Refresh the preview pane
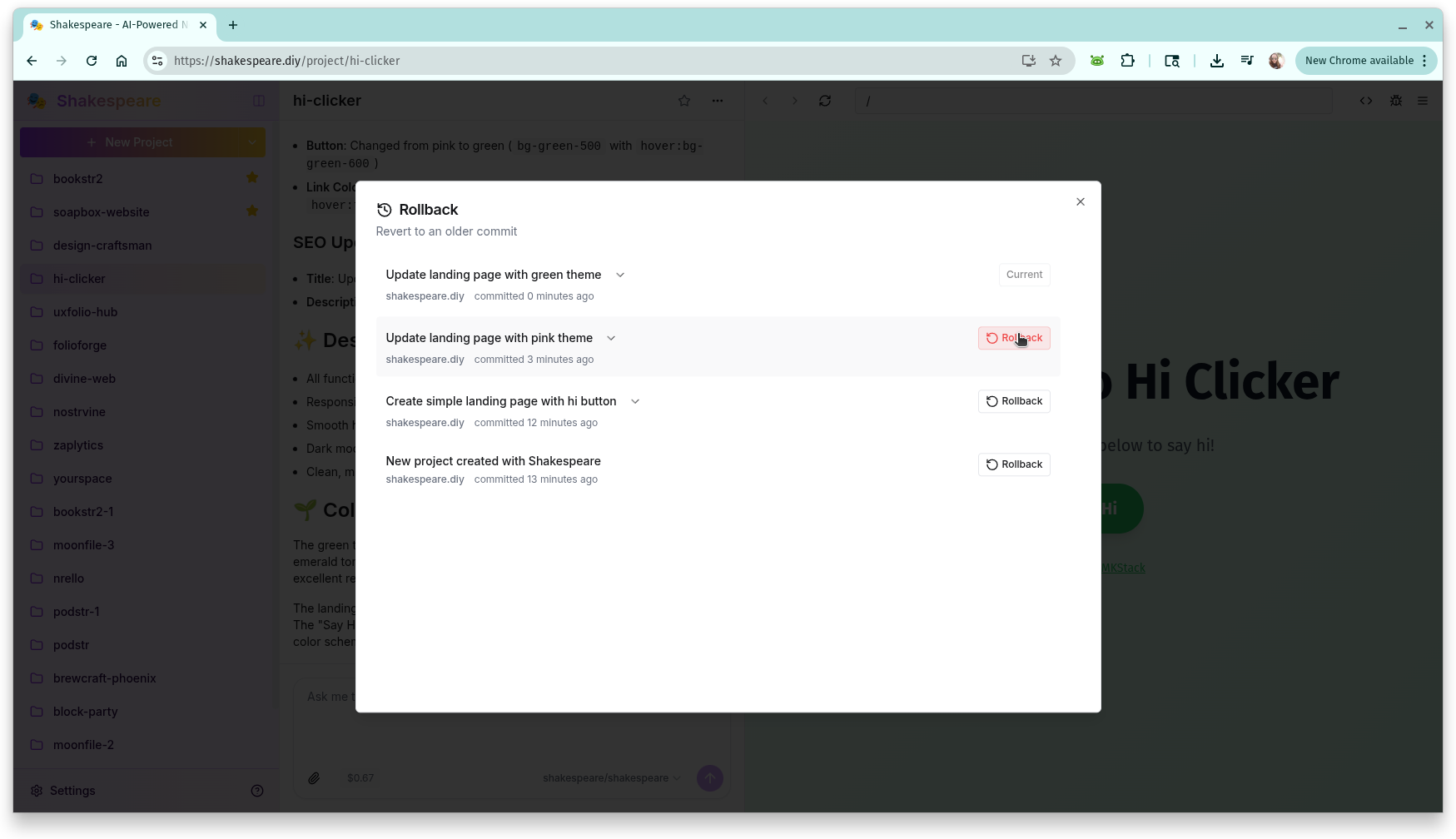The width and height of the screenshot is (1456, 839). pyautogui.click(x=824, y=100)
